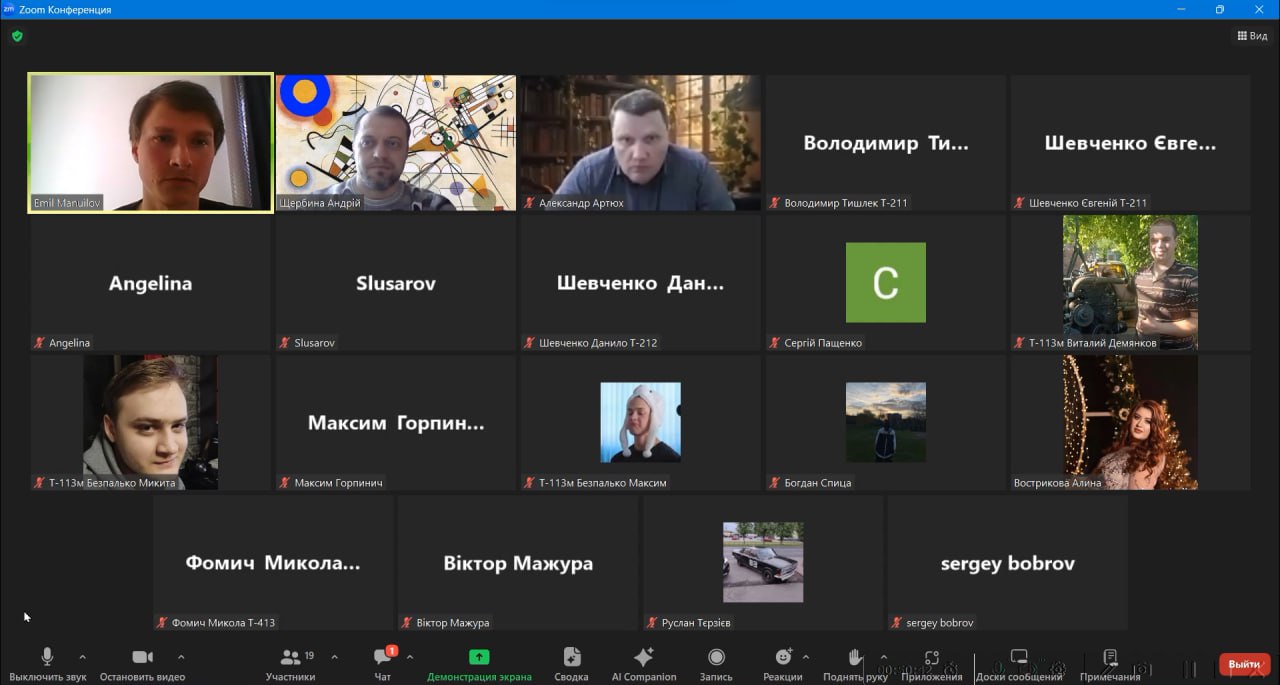Screen dimensions: 1280x685
Task: Expand video options arrow next to camera
Action: (x=181, y=657)
